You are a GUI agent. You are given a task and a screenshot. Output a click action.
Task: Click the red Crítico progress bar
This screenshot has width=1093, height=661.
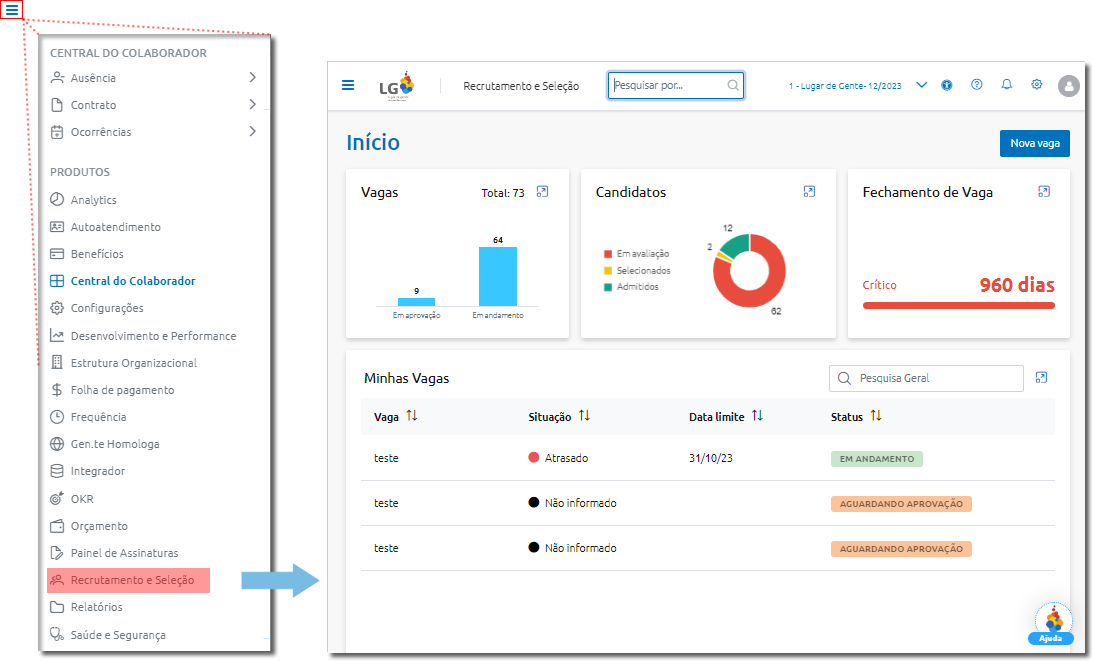pos(958,305)
